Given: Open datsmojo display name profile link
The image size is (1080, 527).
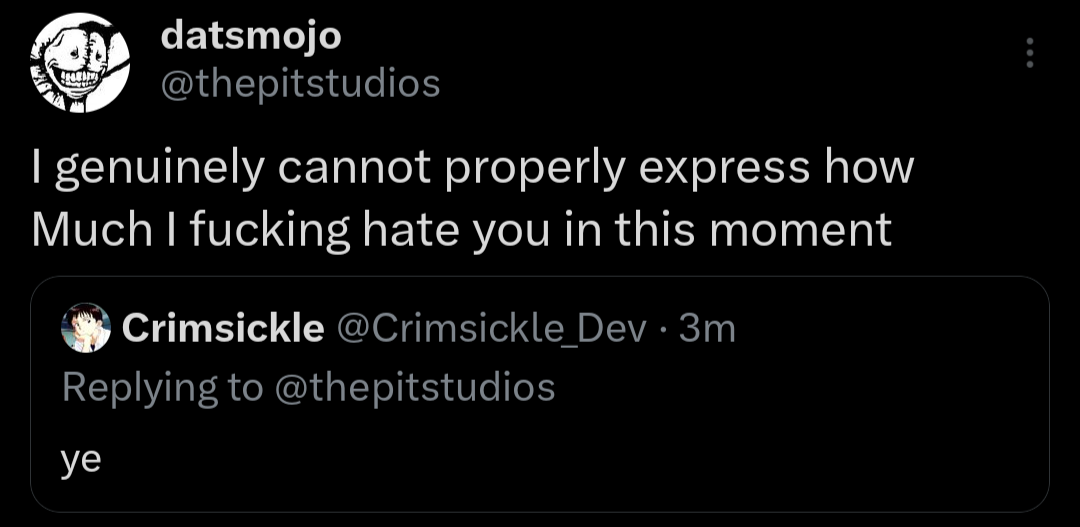Looking at the screenshot, I should (x=250, y=37).
